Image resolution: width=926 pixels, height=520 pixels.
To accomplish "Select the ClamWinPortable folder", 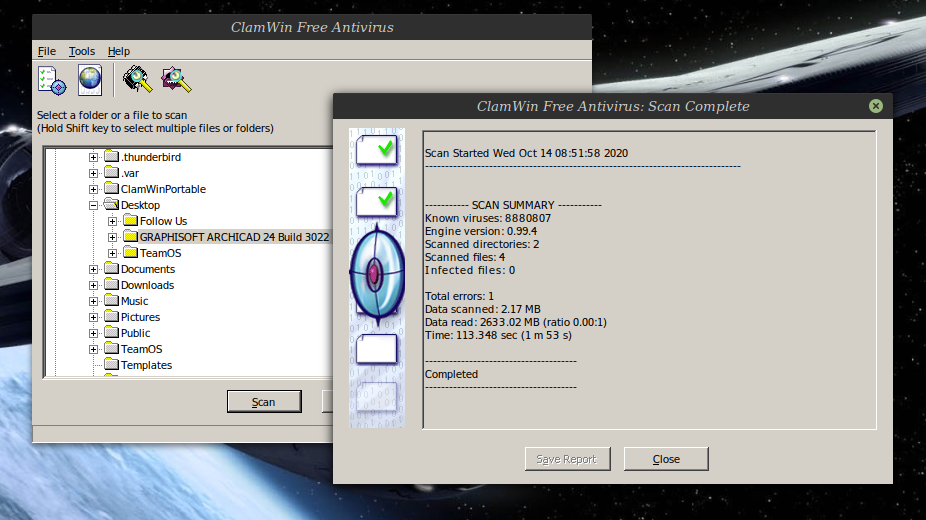I will (163, 189).
